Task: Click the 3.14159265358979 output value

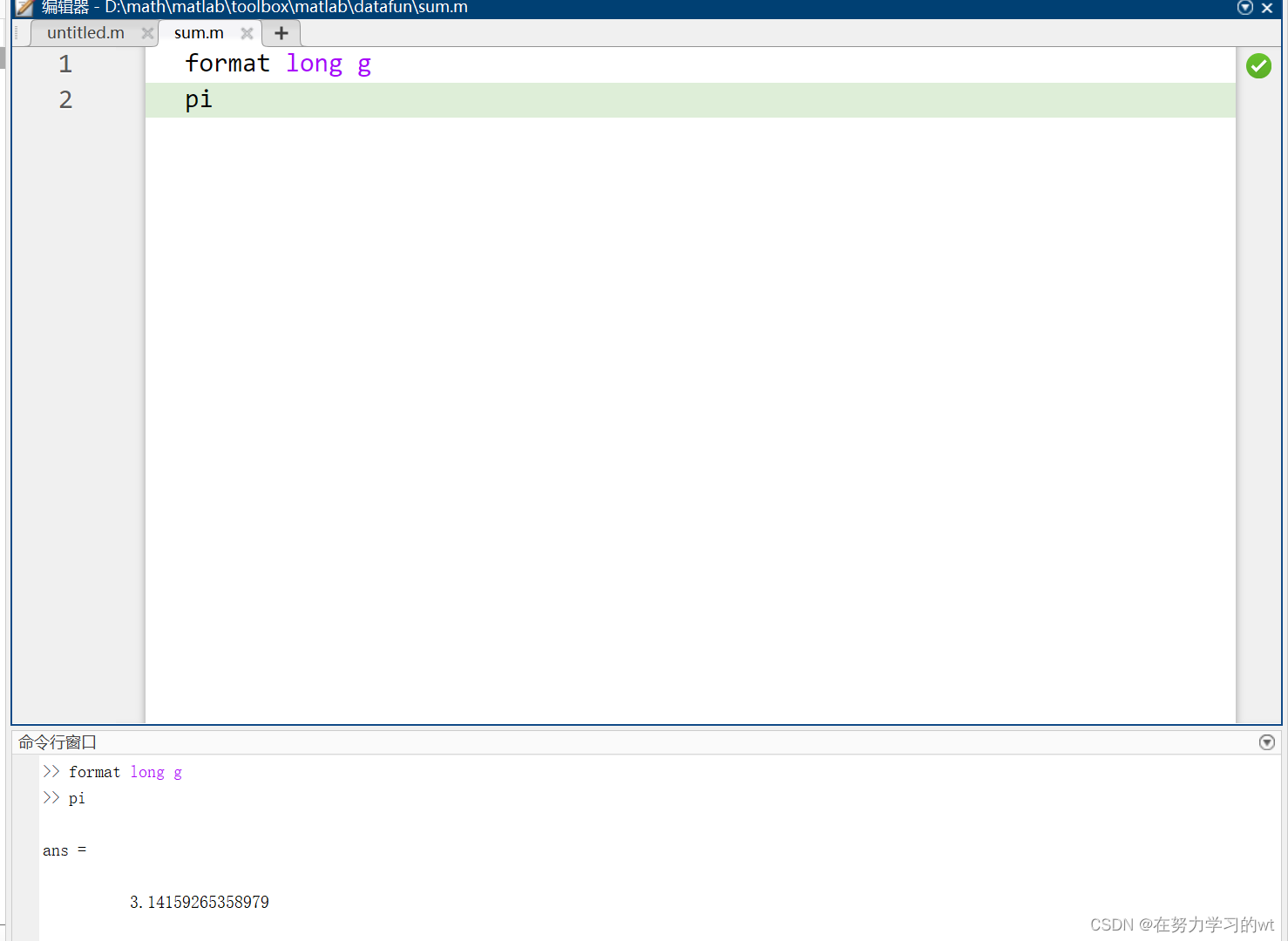Action: pyautogui.click(x=200, y=903)
